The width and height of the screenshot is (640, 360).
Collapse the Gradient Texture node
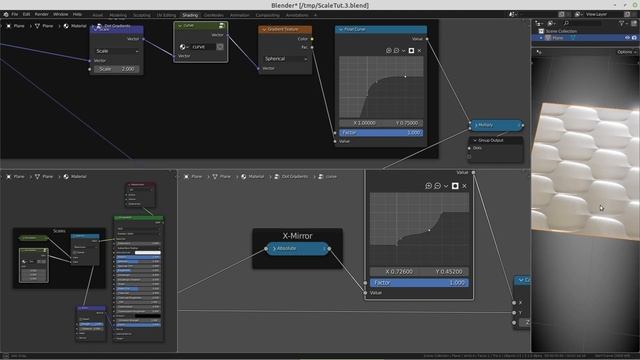[264, 29]
